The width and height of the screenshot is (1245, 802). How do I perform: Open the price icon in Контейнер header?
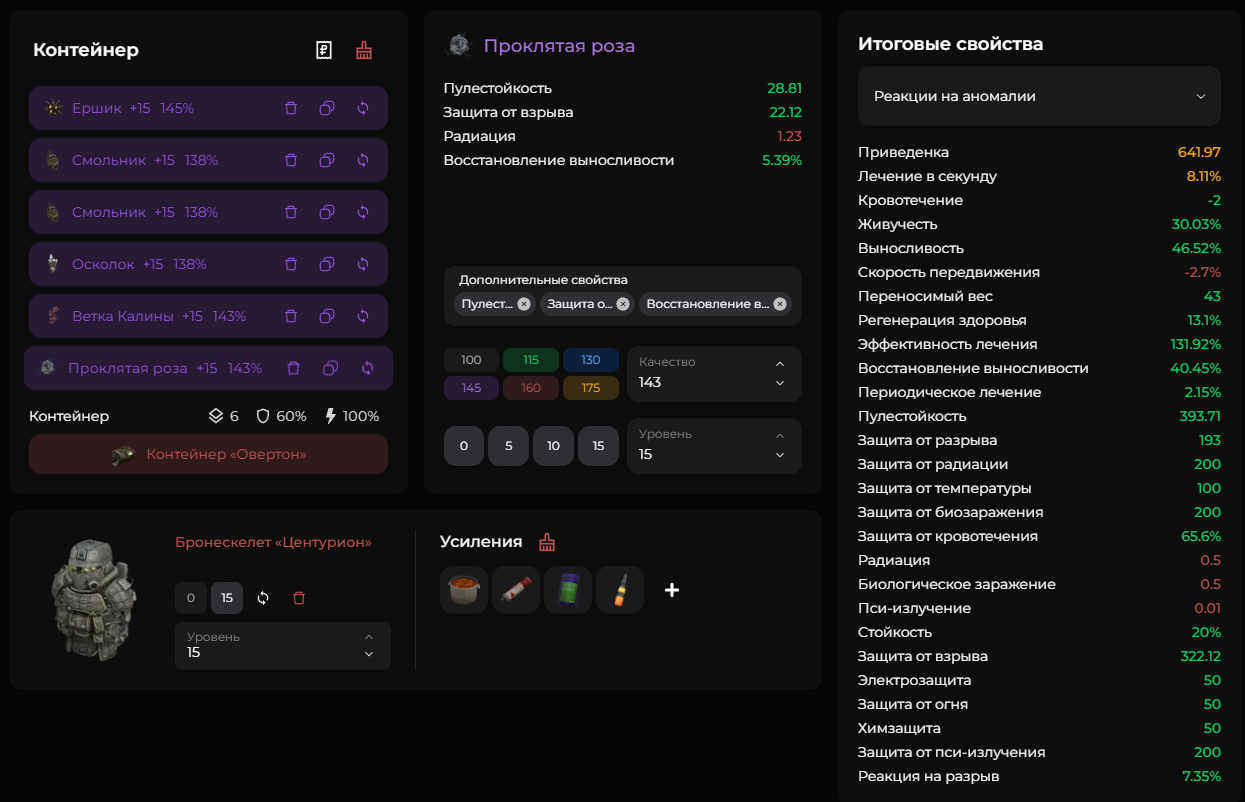tap(324, 50)
